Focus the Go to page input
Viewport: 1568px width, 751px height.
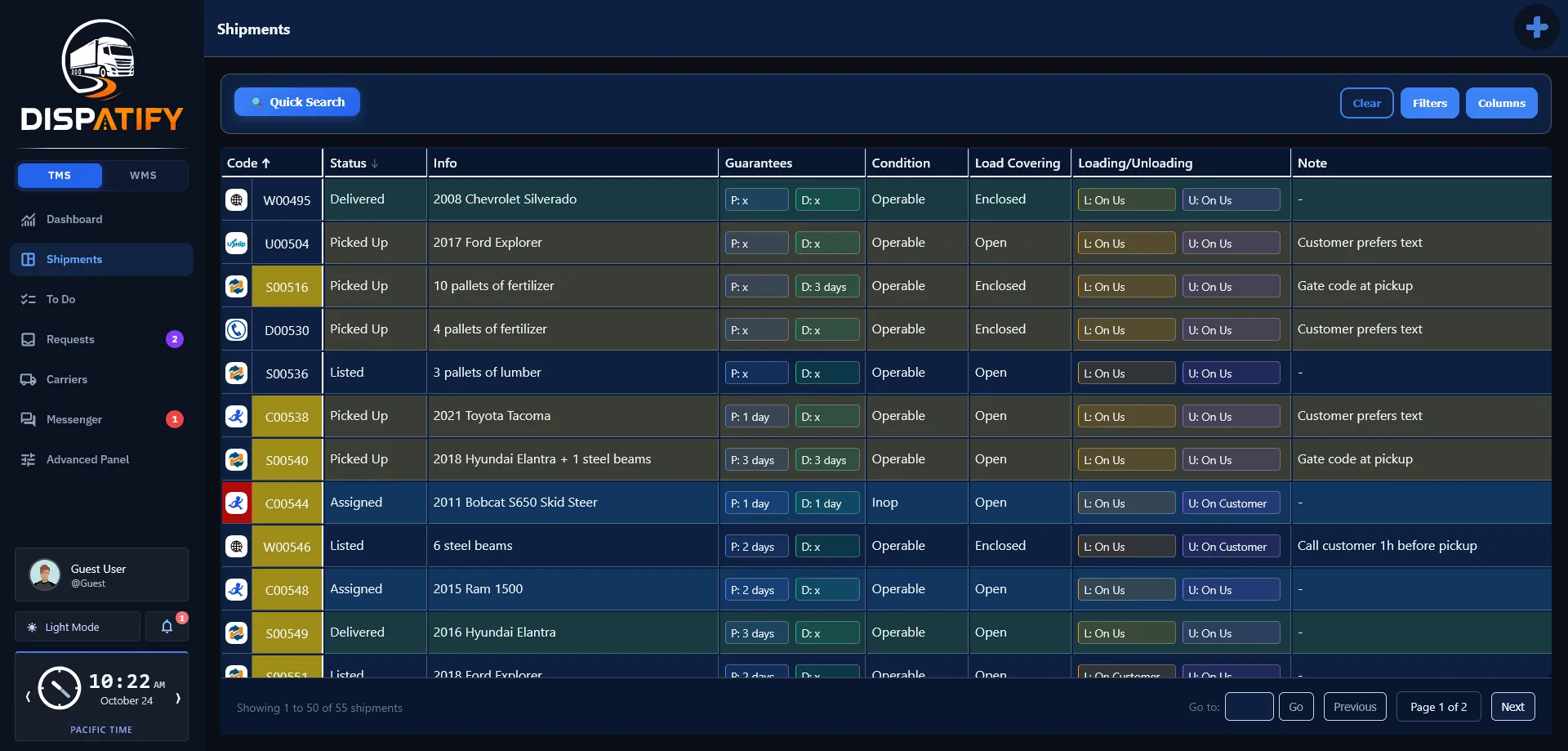[1249, 707]
